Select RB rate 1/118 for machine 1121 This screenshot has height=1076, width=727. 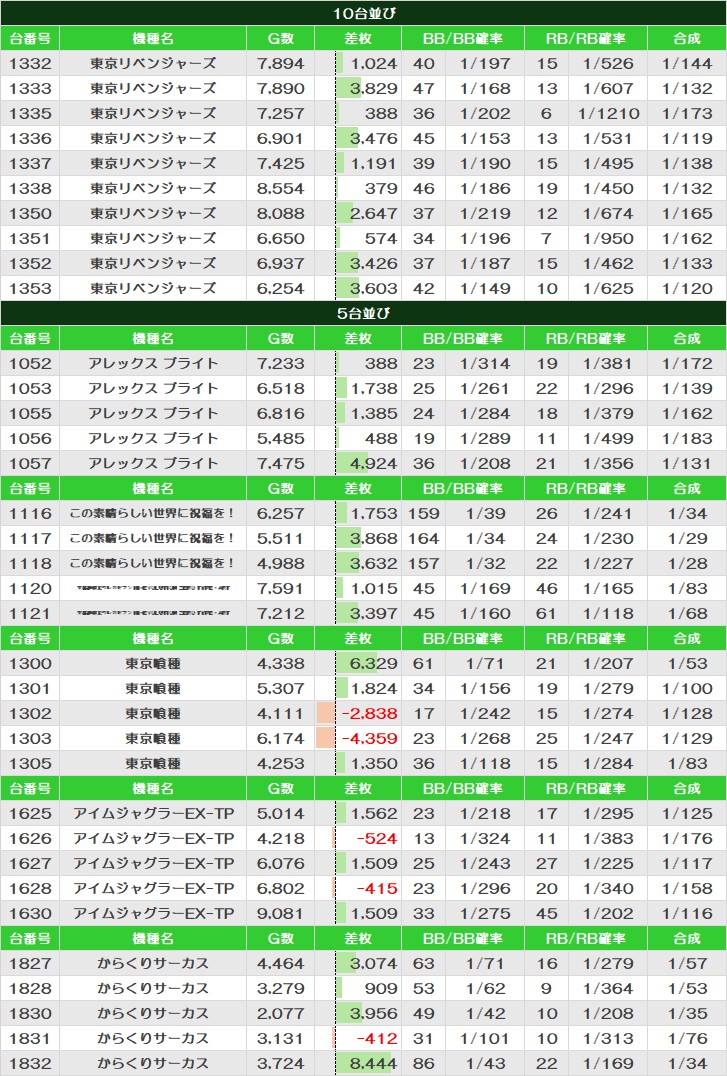pyautogui.click(x=608, y=613)
